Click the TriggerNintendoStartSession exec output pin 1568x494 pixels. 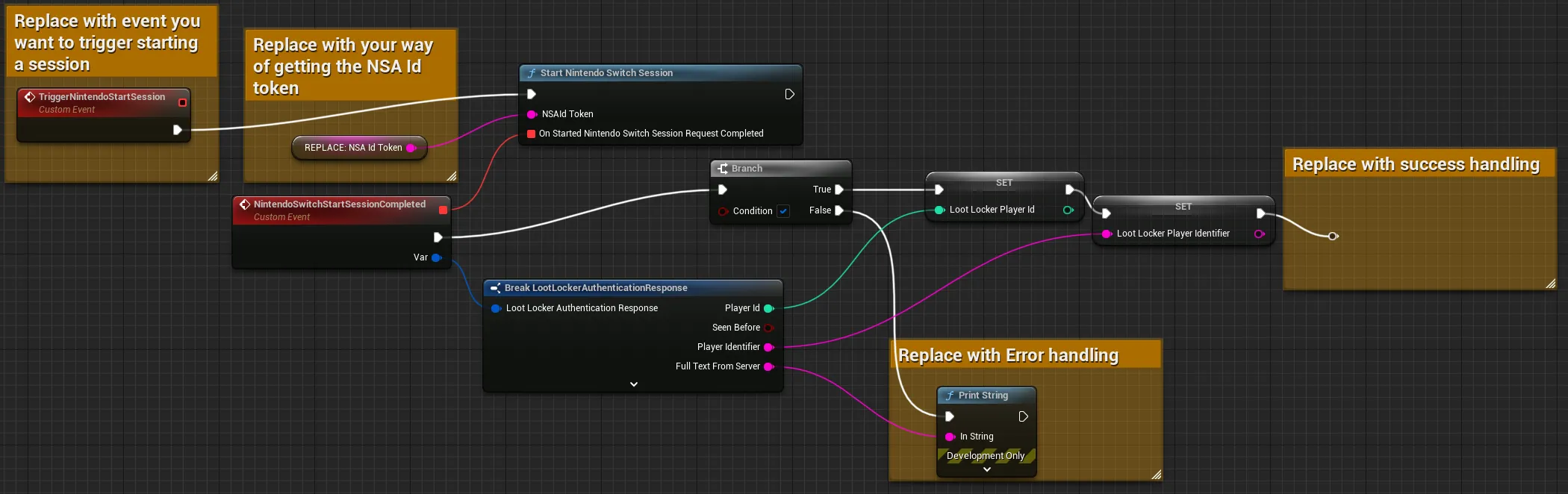coord(178,130)
